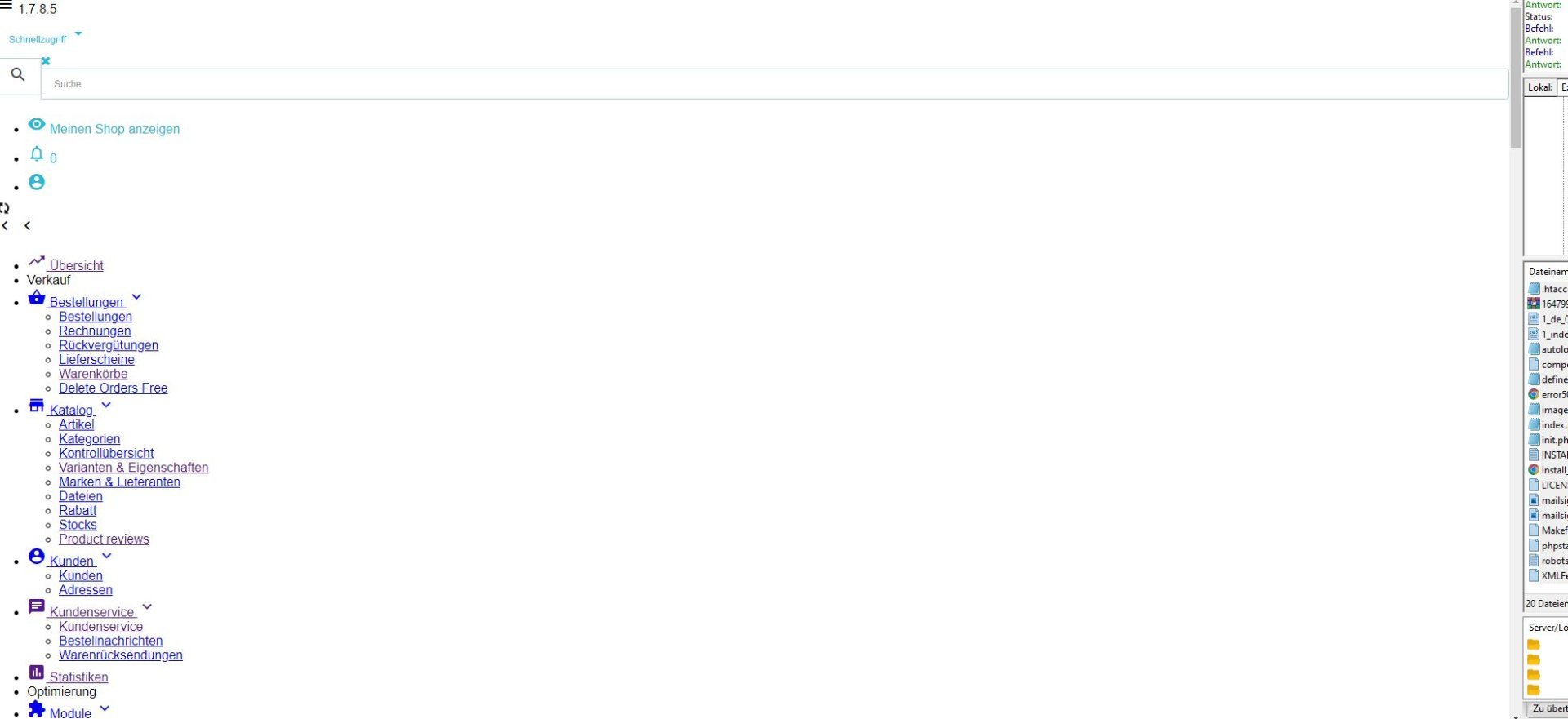Click eye icon to view my shop
The image size is (1568, 719).
(37, 124)
